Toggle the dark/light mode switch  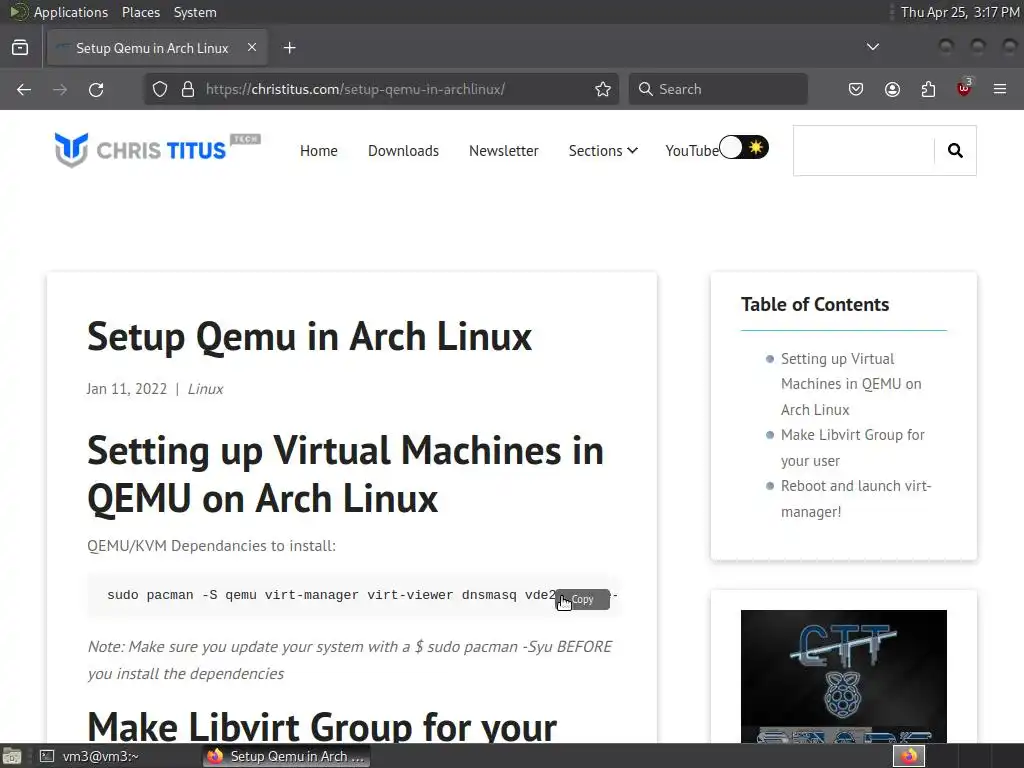point(744,148)
